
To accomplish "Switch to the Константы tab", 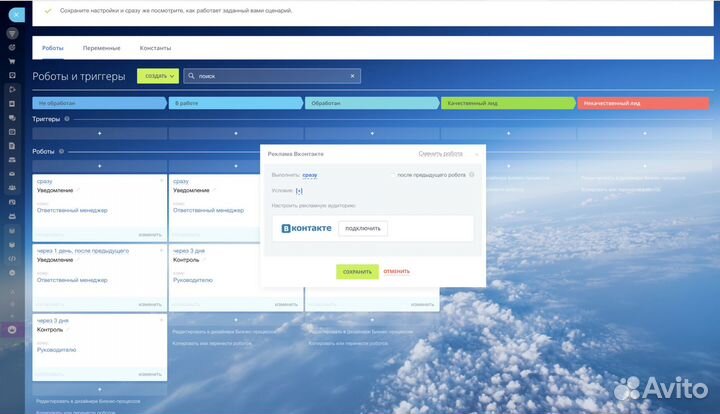I will point(155,48).
